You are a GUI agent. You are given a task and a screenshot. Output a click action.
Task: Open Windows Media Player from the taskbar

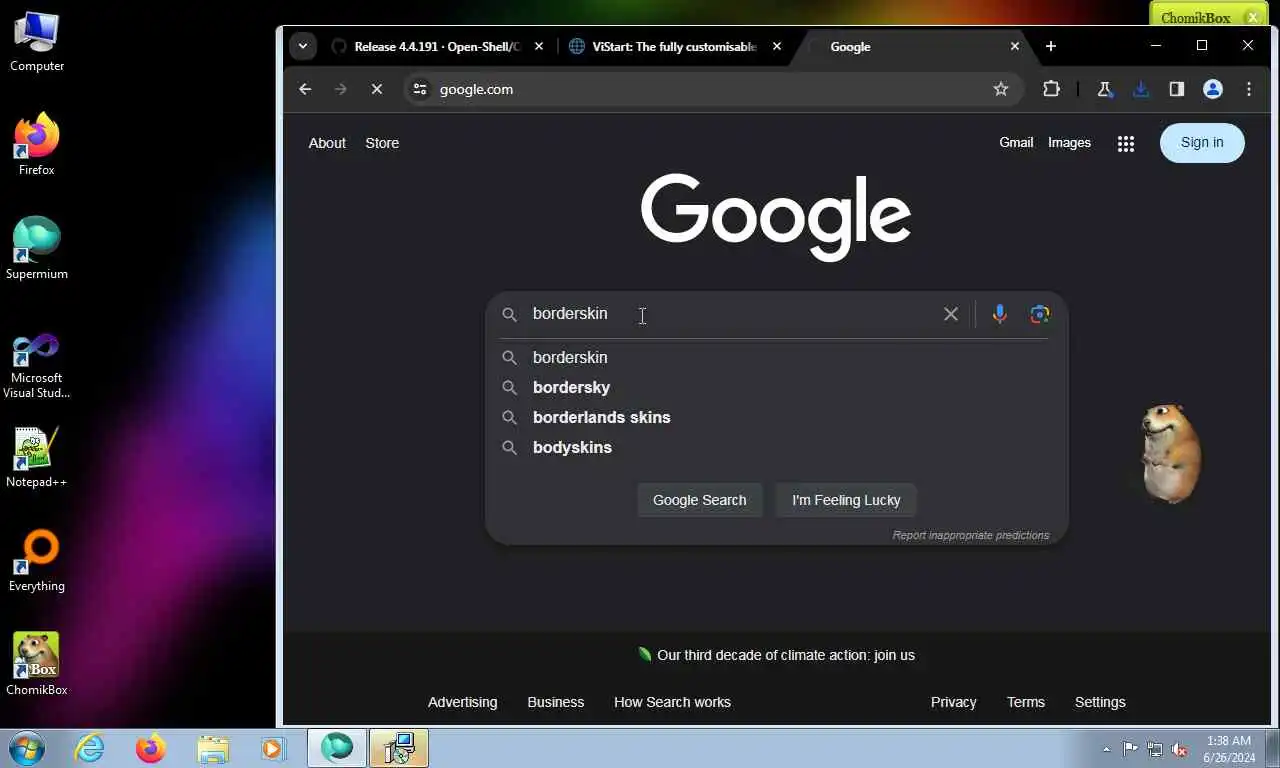coord(273,748)
